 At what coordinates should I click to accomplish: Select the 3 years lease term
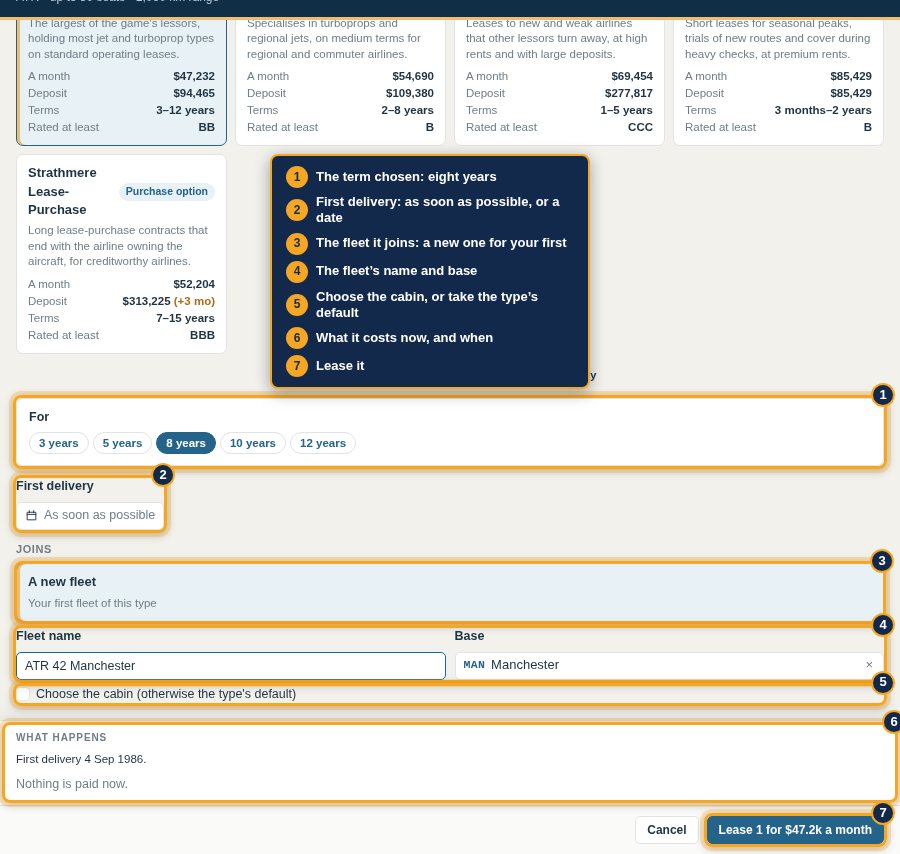(59, 443)
